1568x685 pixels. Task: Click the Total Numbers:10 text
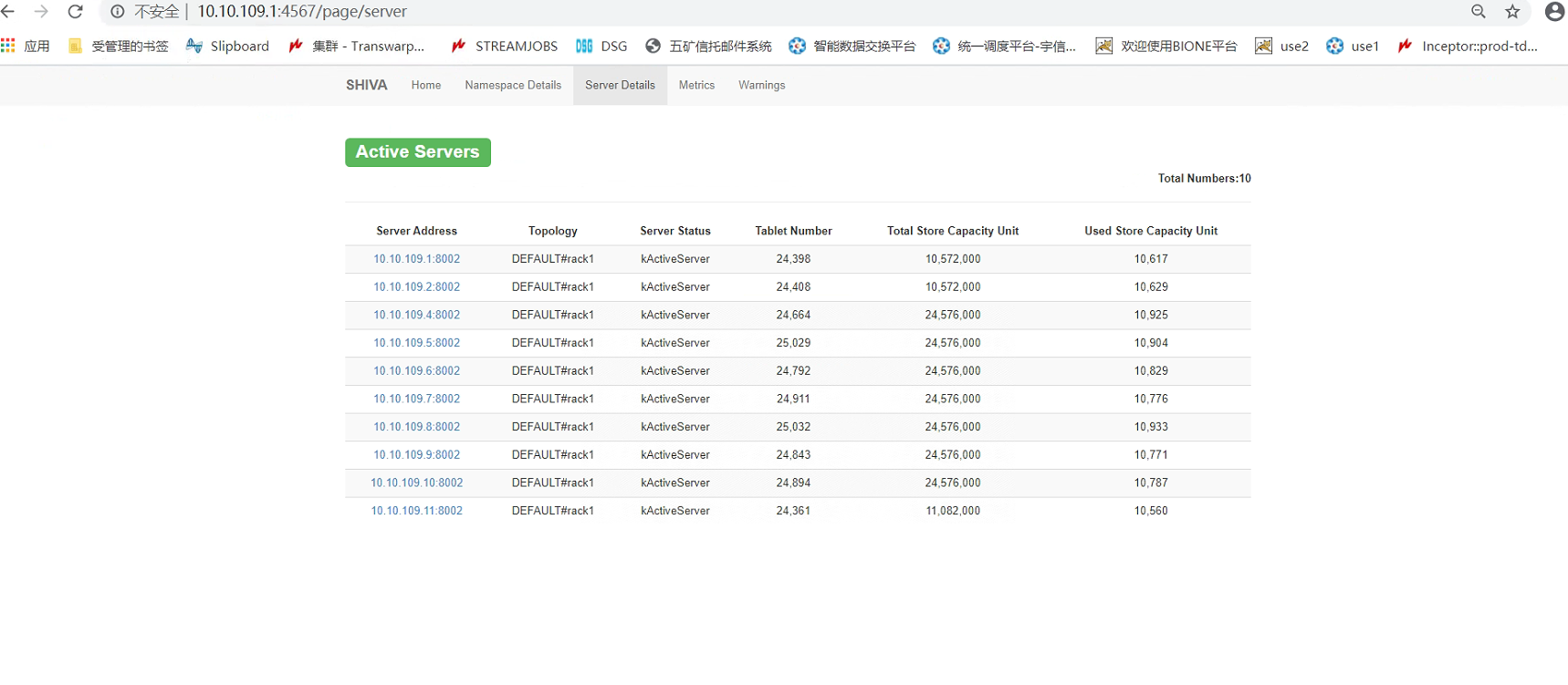[1205, 178]
